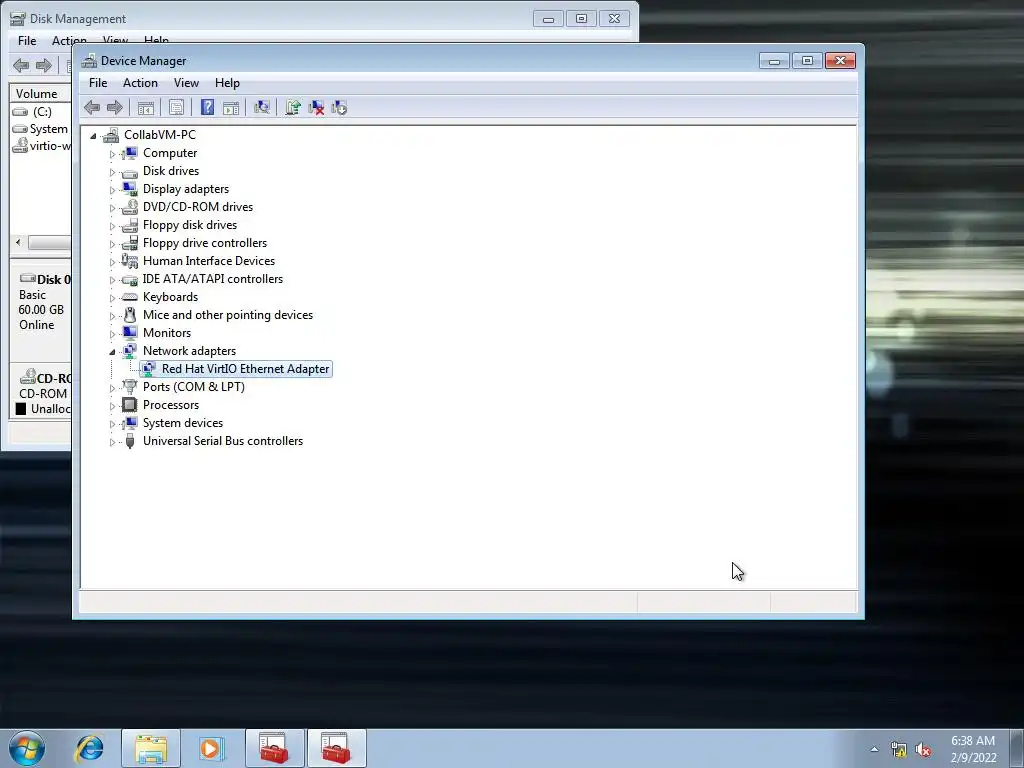
Task: Click Back arrow in Disk Management toolbar
Action: click(x=22, y=65)
